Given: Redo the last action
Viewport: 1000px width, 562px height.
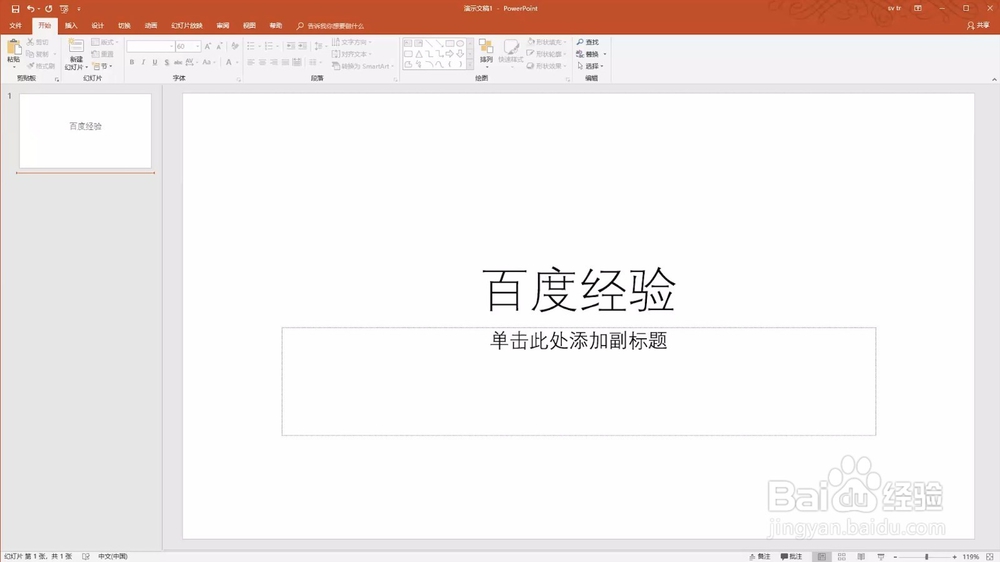Looking at the screenshot, I should point(48,9).
